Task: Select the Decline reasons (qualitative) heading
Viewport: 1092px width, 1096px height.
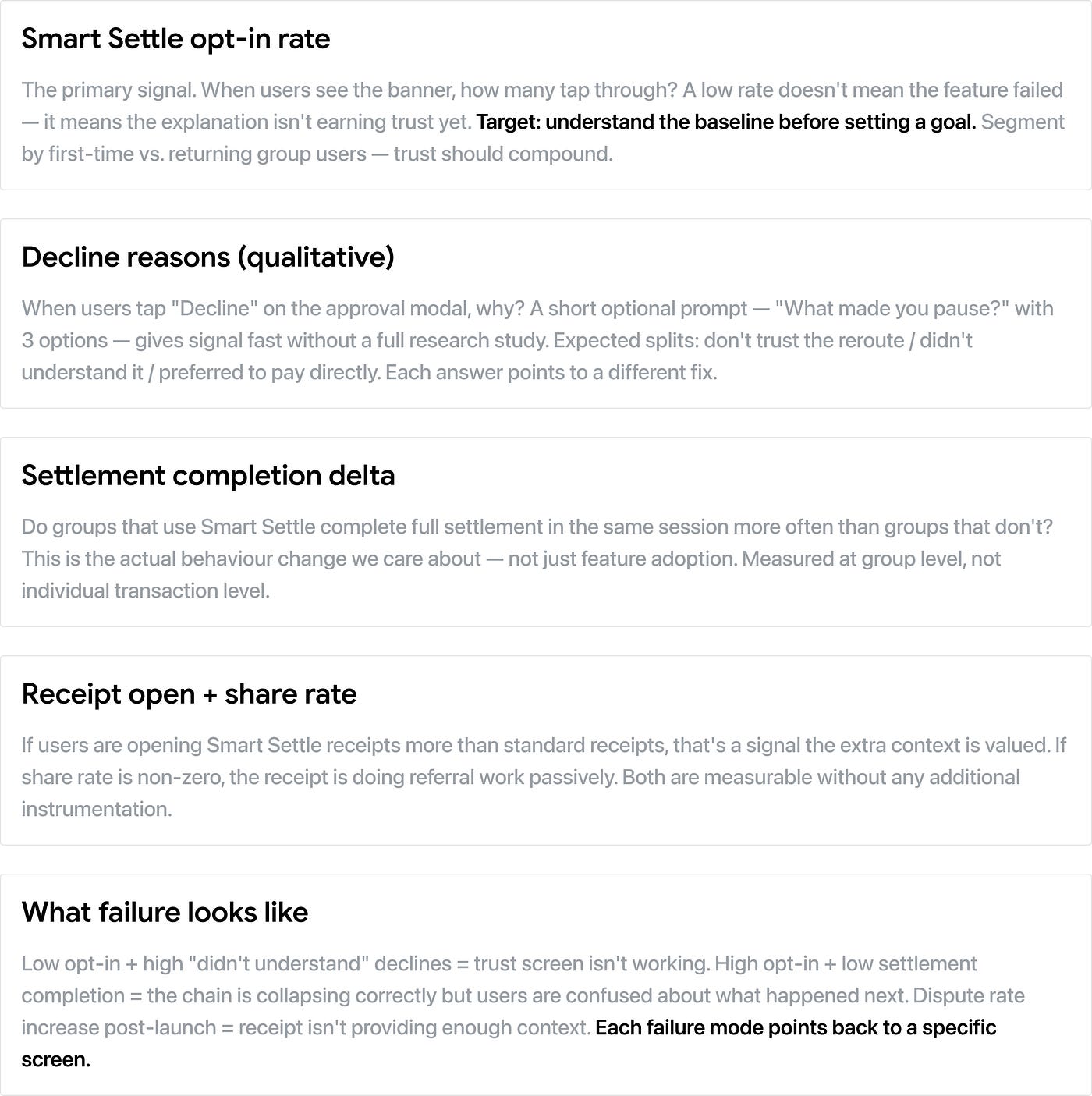Action: [208, 257]
